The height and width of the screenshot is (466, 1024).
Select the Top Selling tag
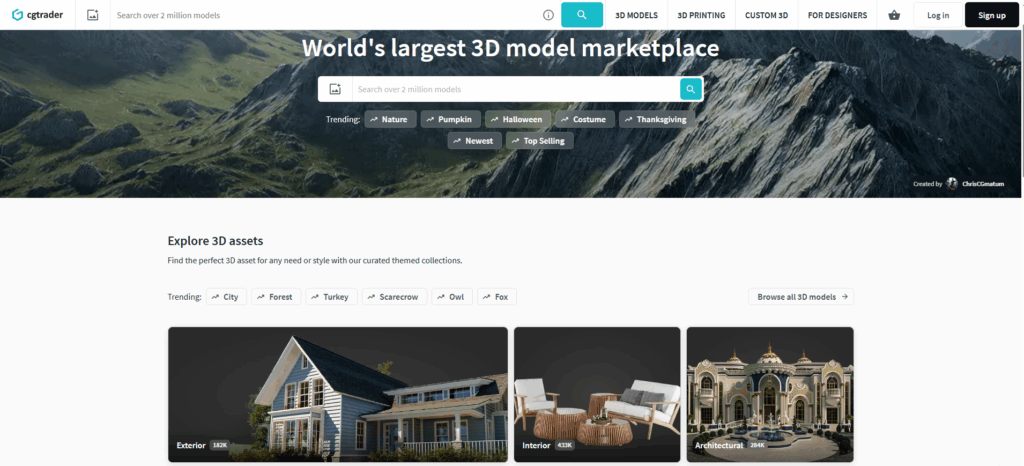pyautogui.click(x=539, y=141)
